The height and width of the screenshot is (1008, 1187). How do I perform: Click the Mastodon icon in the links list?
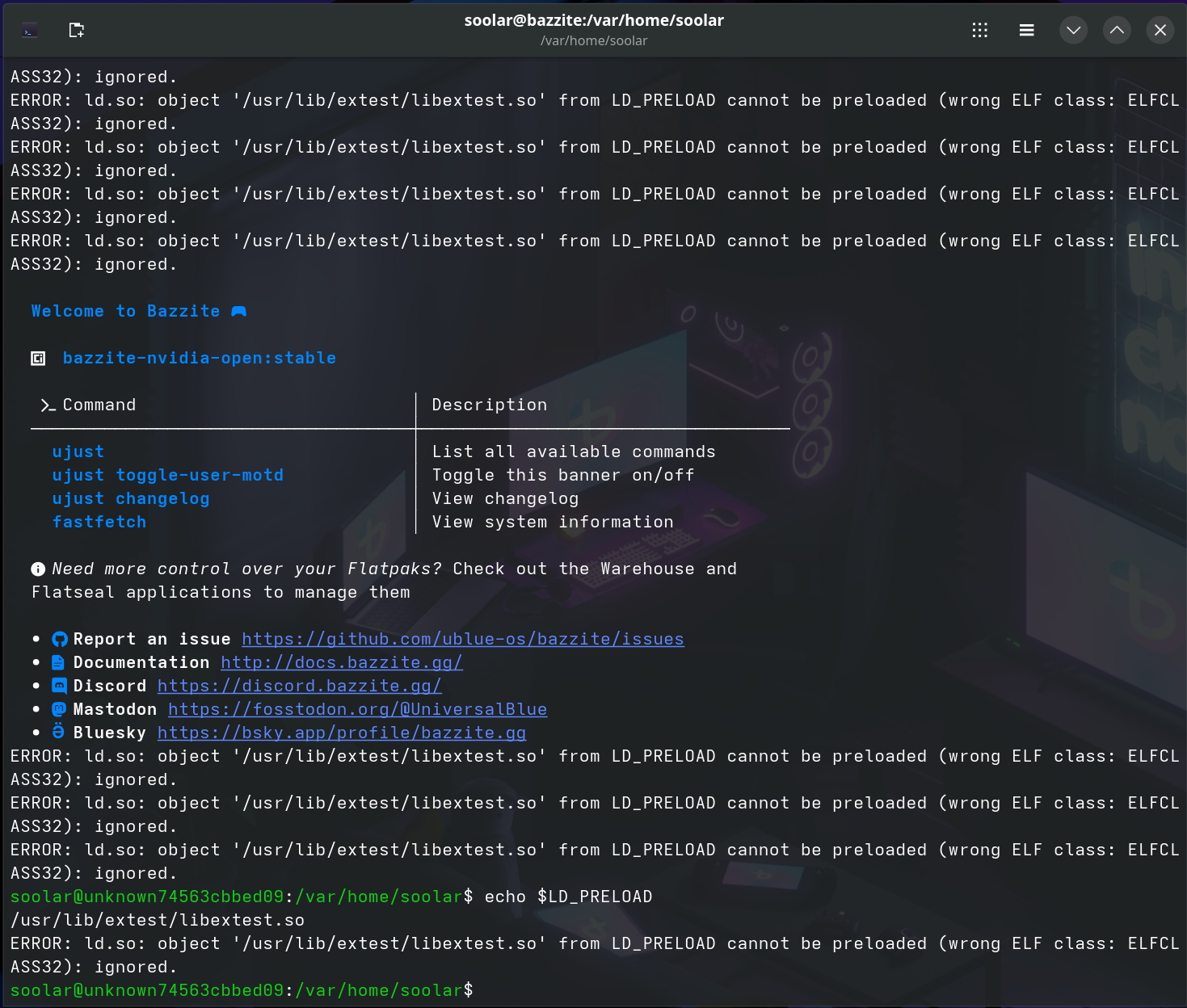[59, 710]
